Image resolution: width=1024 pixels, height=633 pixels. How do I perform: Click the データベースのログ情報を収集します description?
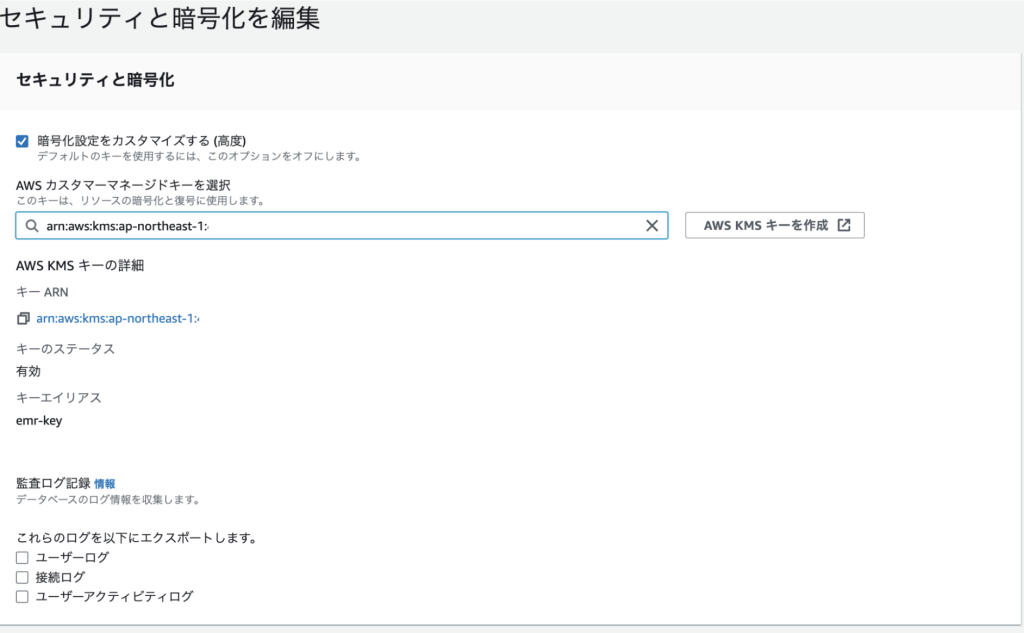pos(108,500)
